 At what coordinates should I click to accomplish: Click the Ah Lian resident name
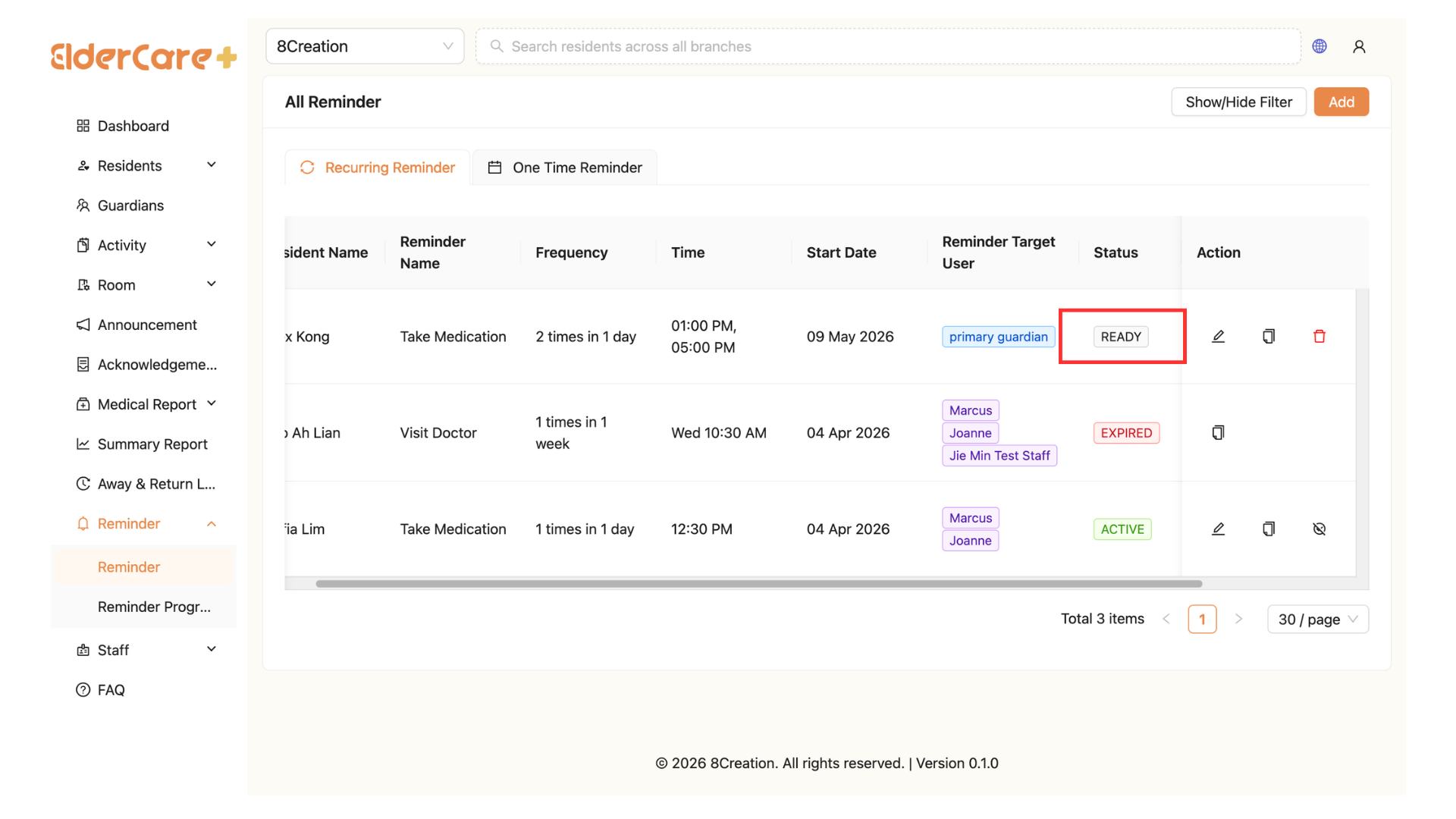point(312,433)
